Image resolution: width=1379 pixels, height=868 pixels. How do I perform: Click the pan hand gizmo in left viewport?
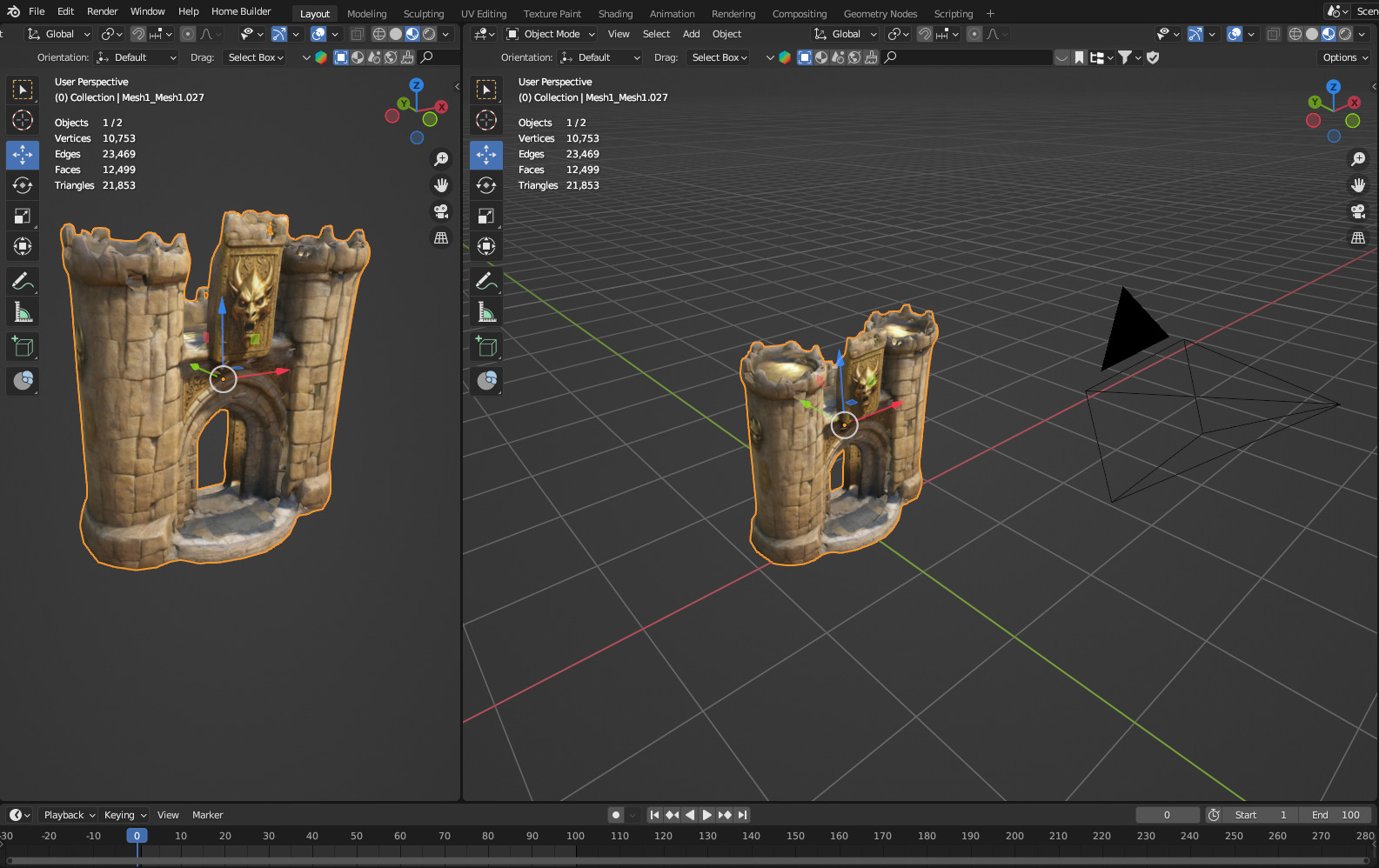click(441, 185)
